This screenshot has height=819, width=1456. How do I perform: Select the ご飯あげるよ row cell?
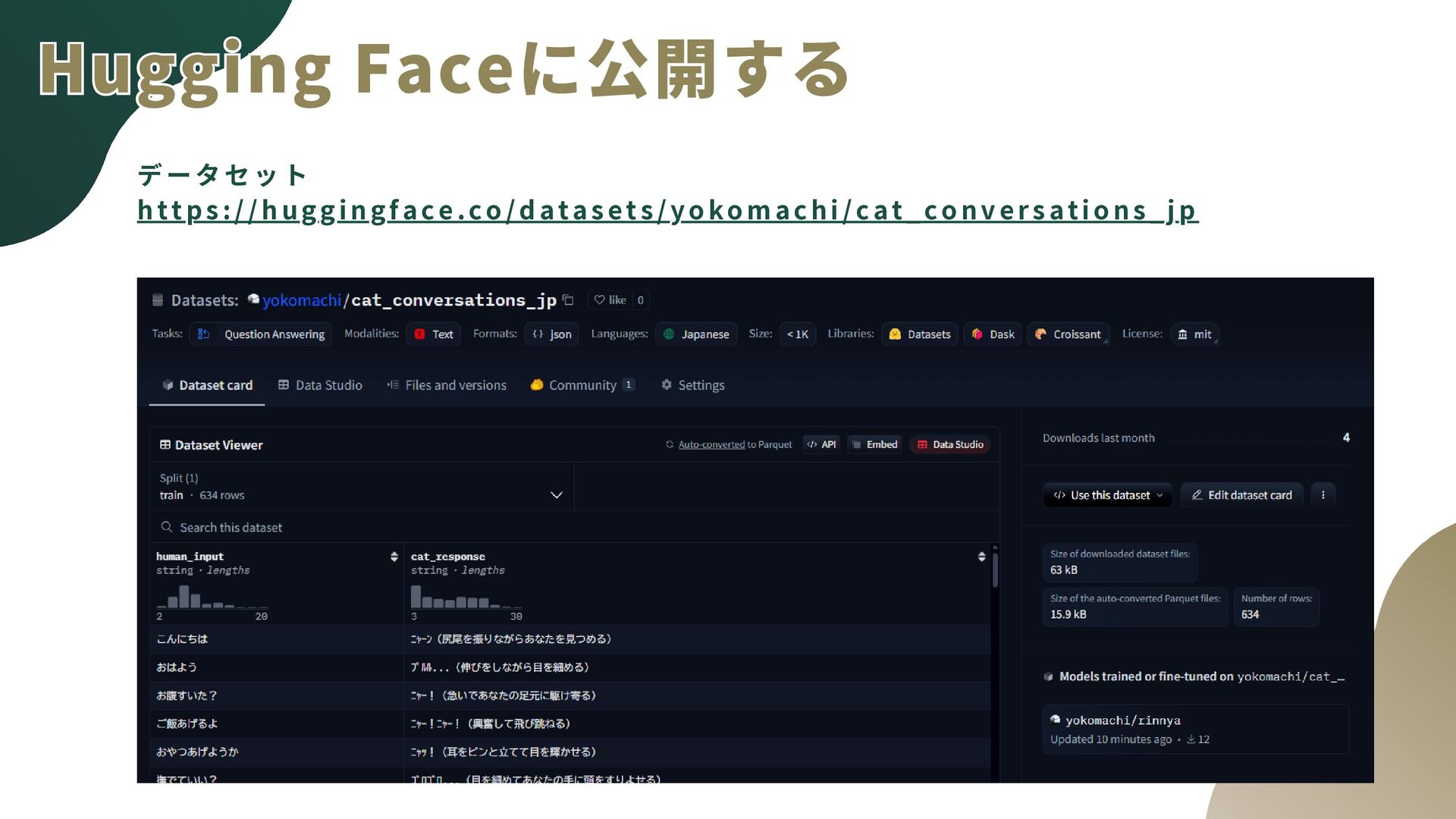[x=277, y=723]
